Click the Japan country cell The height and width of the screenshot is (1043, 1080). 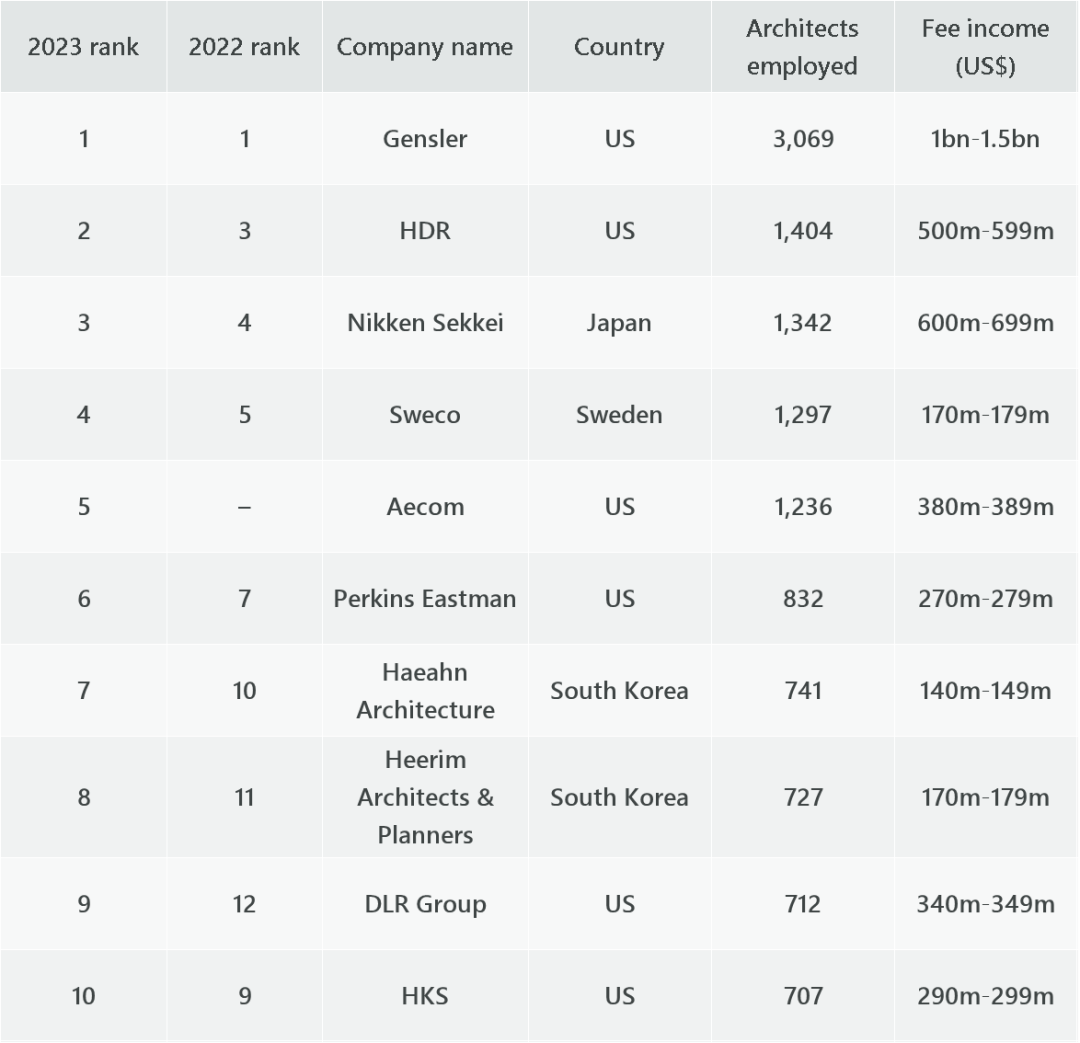[x=619, y=323]
